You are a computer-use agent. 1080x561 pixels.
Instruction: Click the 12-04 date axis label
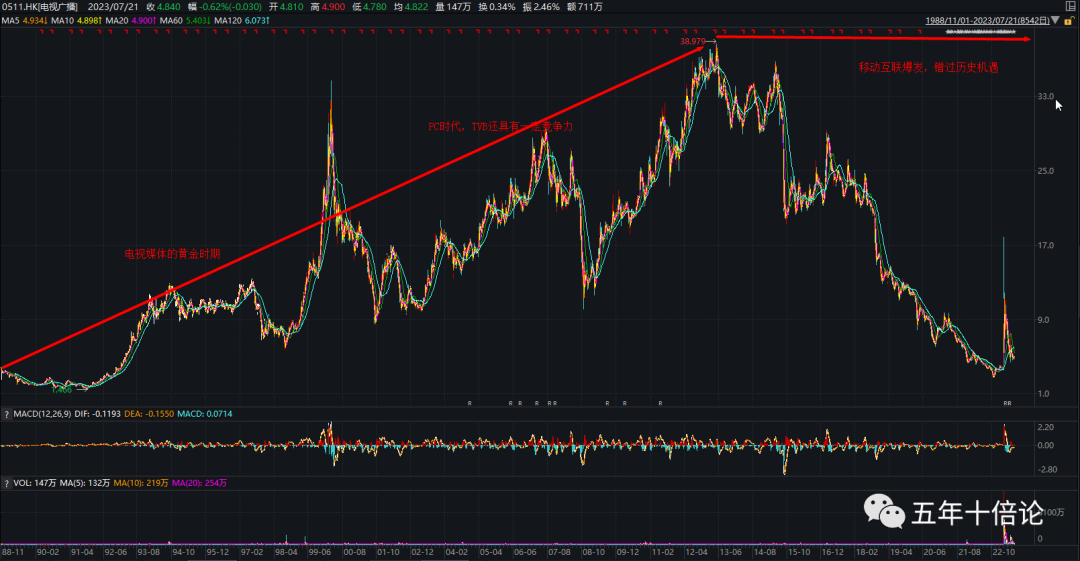(696, 552)
